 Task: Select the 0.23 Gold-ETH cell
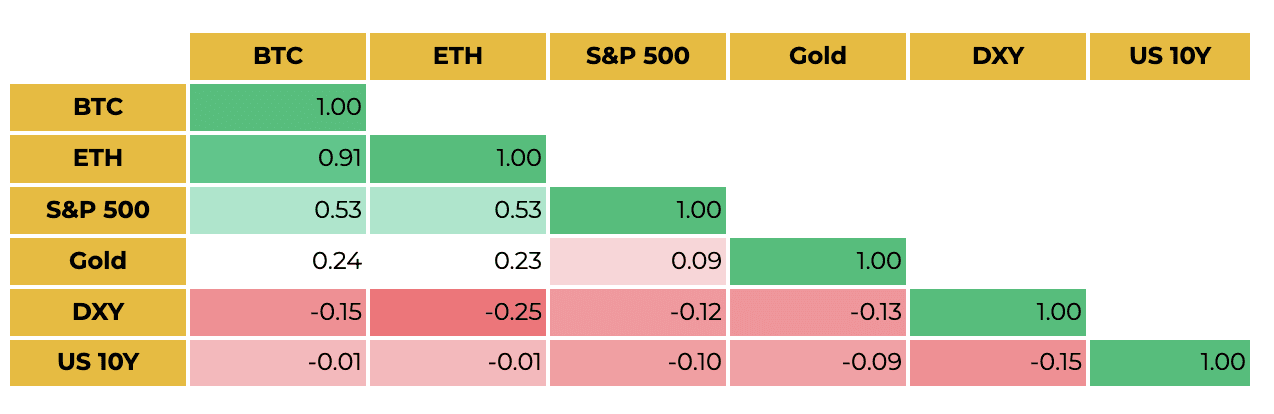tap(458, 261)
